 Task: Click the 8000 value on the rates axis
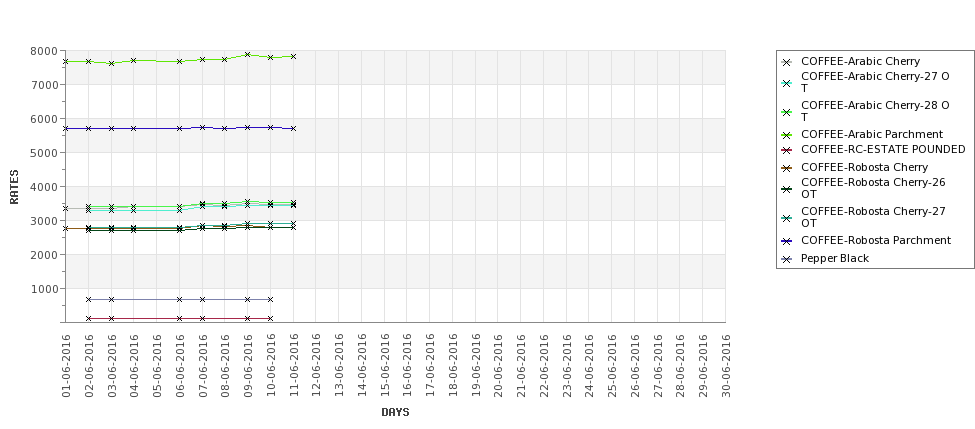(44, 51)
